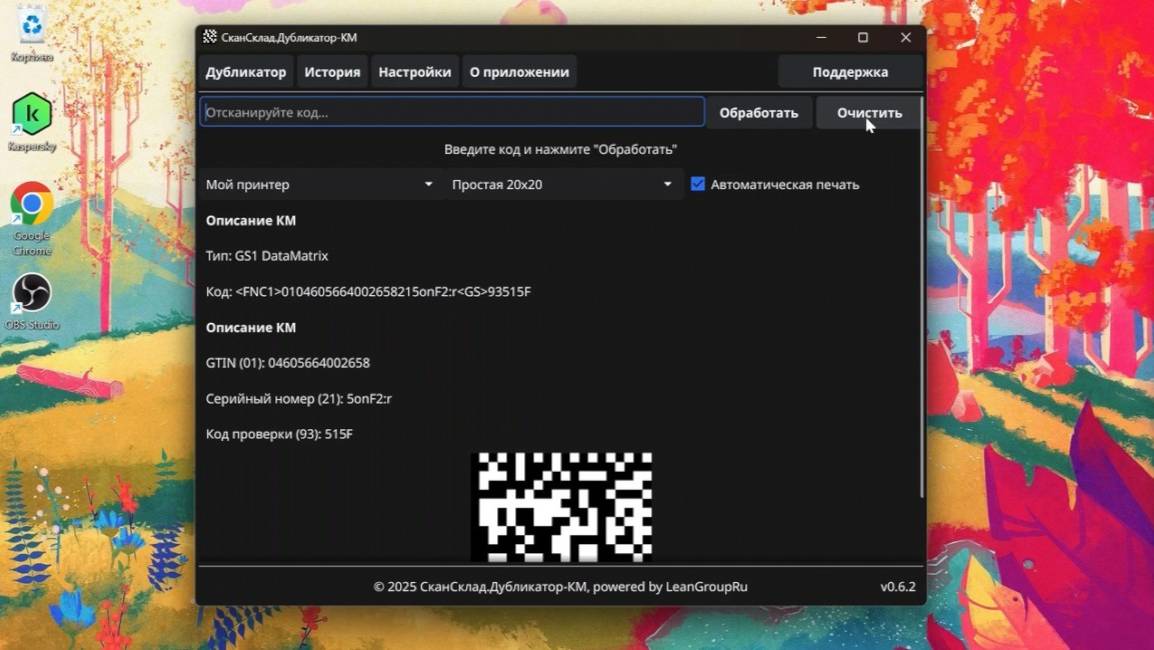Minimize the СканСклад window
Screen dimensions: 1154x650
pyautogui.click(x=821, y=37)
